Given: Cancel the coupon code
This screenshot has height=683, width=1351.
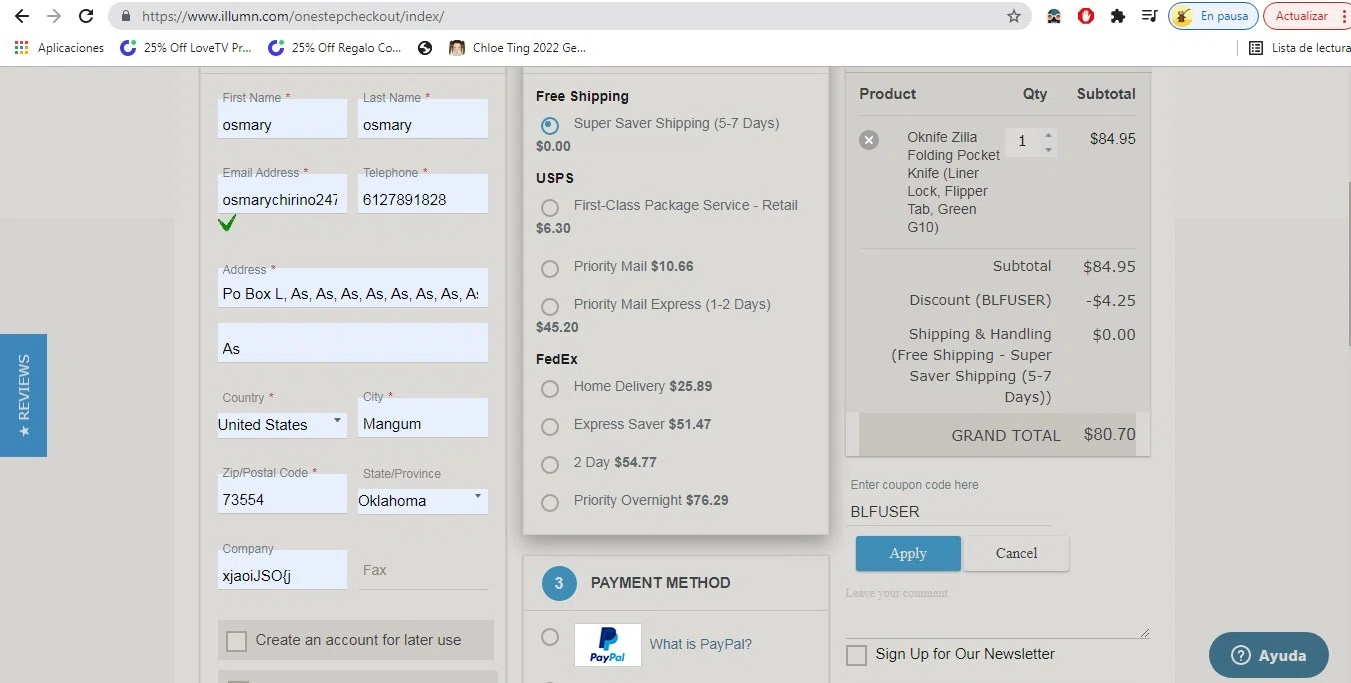Looking at the screenshot, I should pyautogui.click(x=1016, y=553).
